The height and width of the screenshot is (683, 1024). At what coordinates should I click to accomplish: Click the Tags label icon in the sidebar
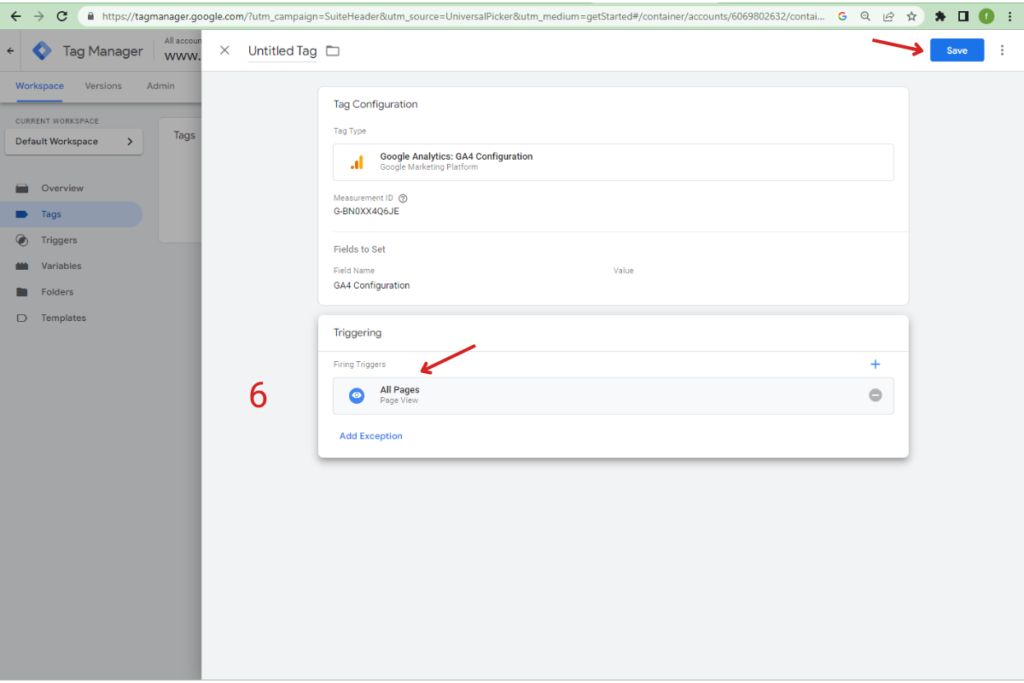[22, 214]
